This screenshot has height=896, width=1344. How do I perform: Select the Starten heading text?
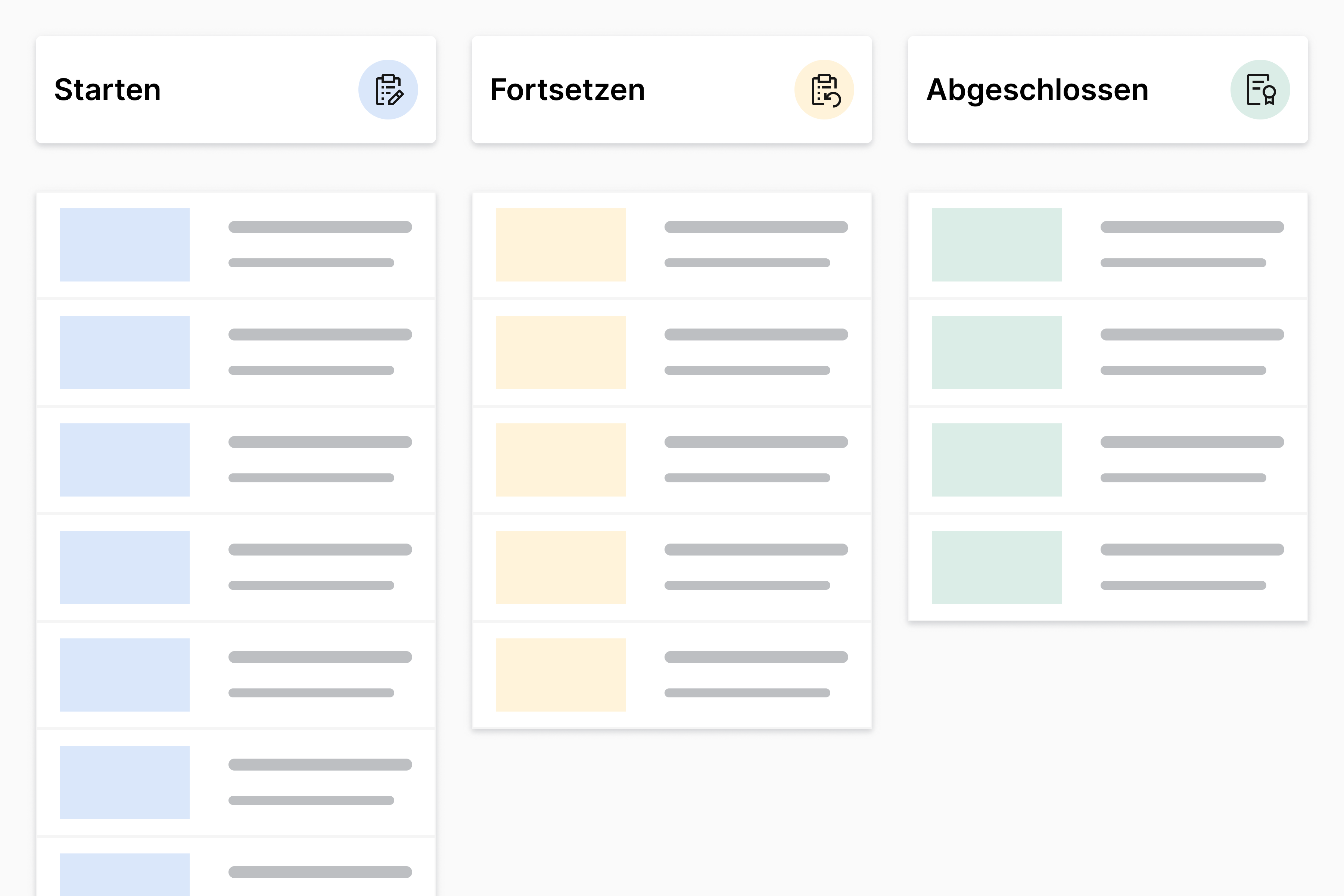point(108,90)
